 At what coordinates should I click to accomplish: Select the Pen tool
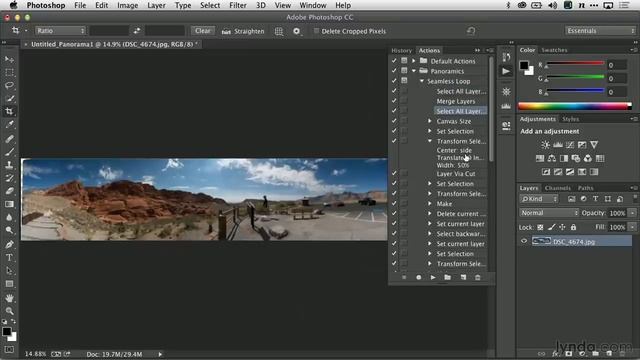(9, 244)
